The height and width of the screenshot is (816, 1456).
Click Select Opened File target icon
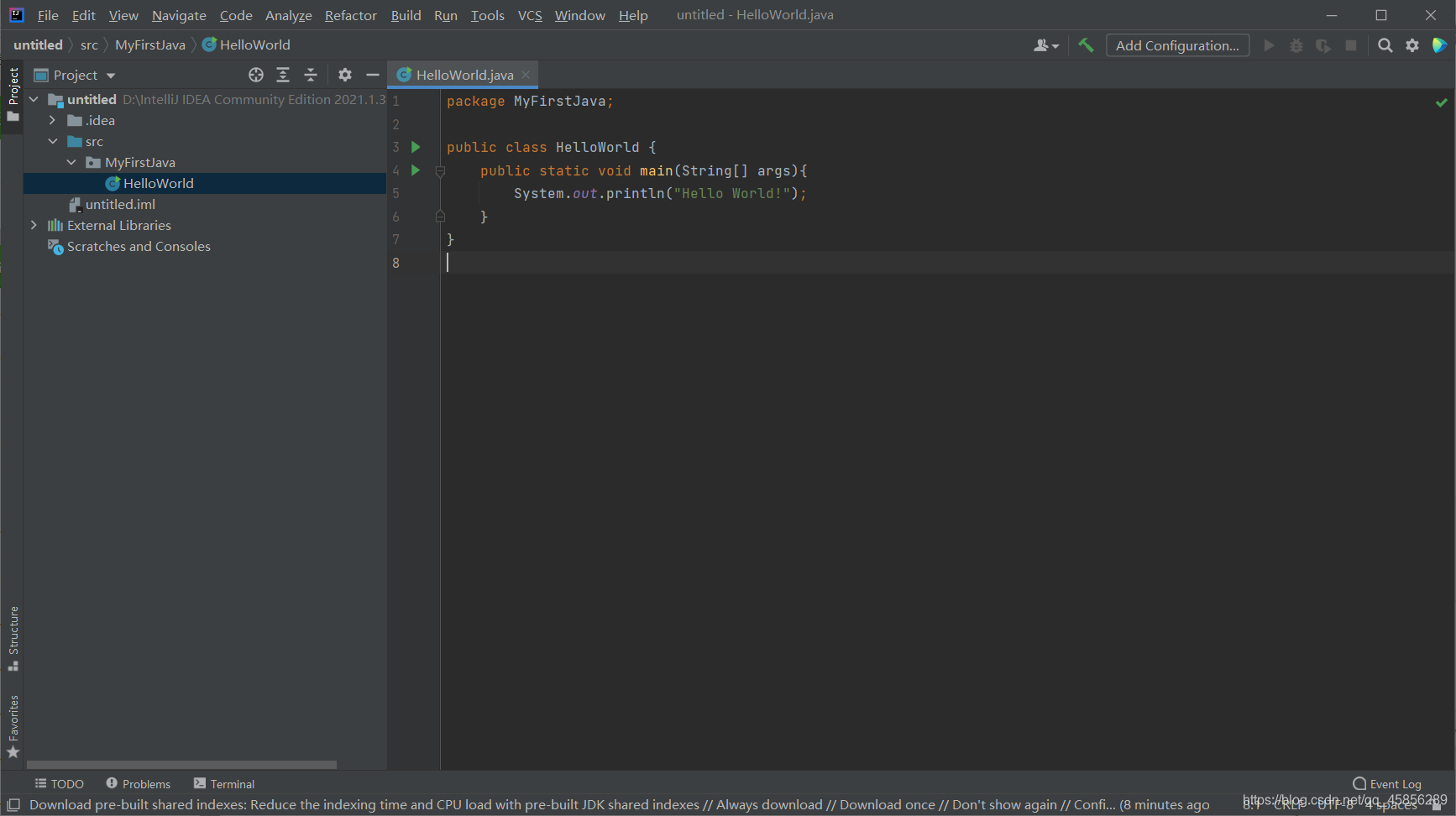[256, 75]
